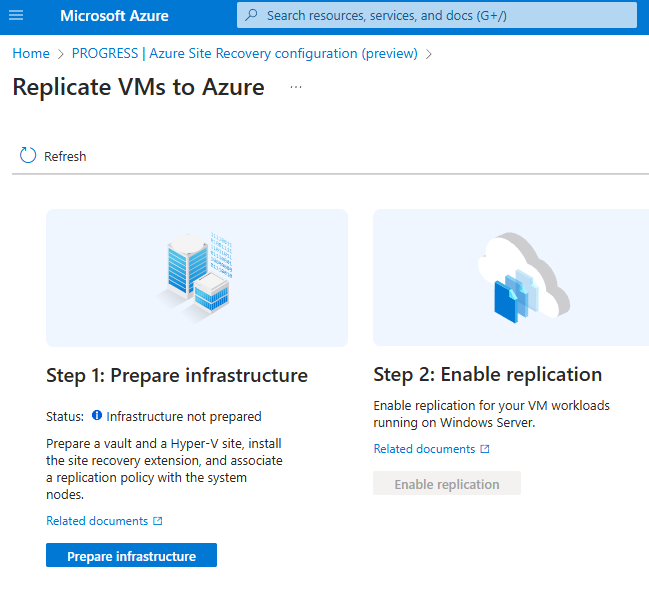This screenshot has width=649, height=595.
Task: Open the PROGRESS Azure Site Recovery breadcrumb
Action: [245, 53]
